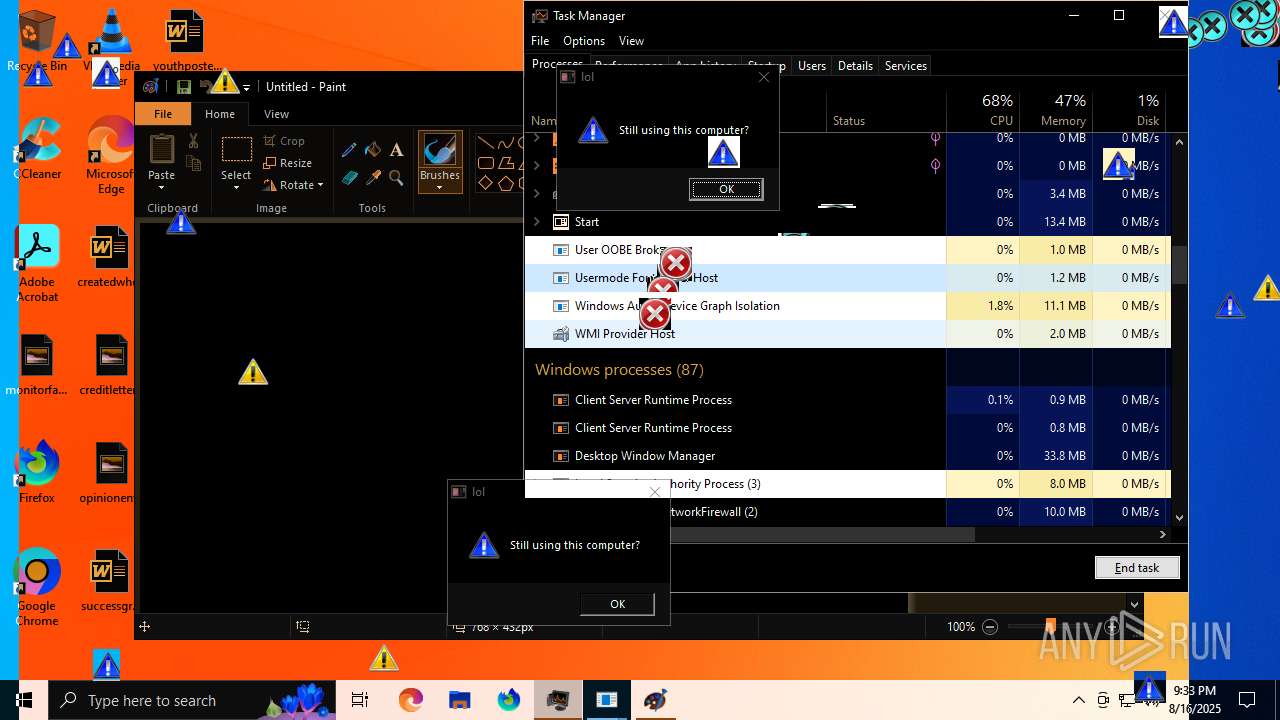Open the Paste dropdown arrow
The width and height of the screenshot is (1280, 720).
[161, 188]
